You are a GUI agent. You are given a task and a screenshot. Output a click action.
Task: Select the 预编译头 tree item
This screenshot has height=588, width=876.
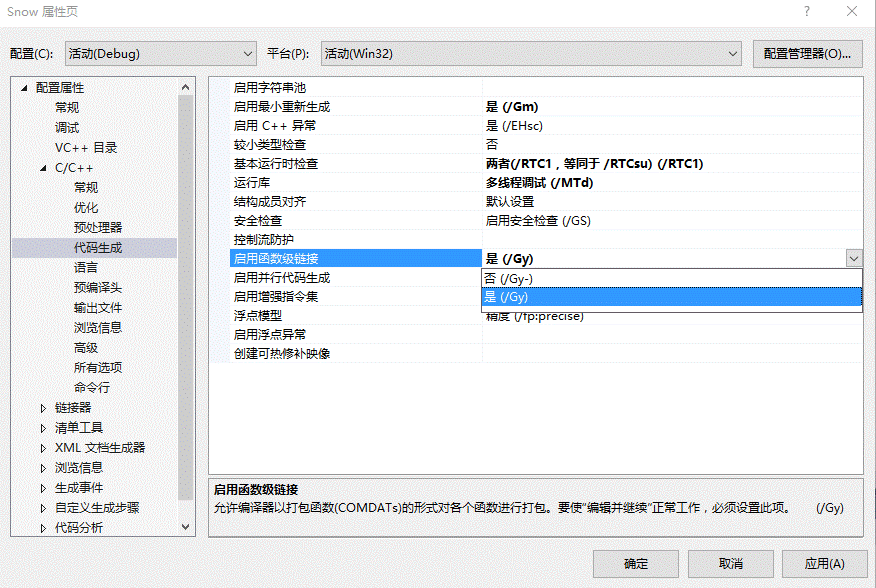(x=98, y=287)
